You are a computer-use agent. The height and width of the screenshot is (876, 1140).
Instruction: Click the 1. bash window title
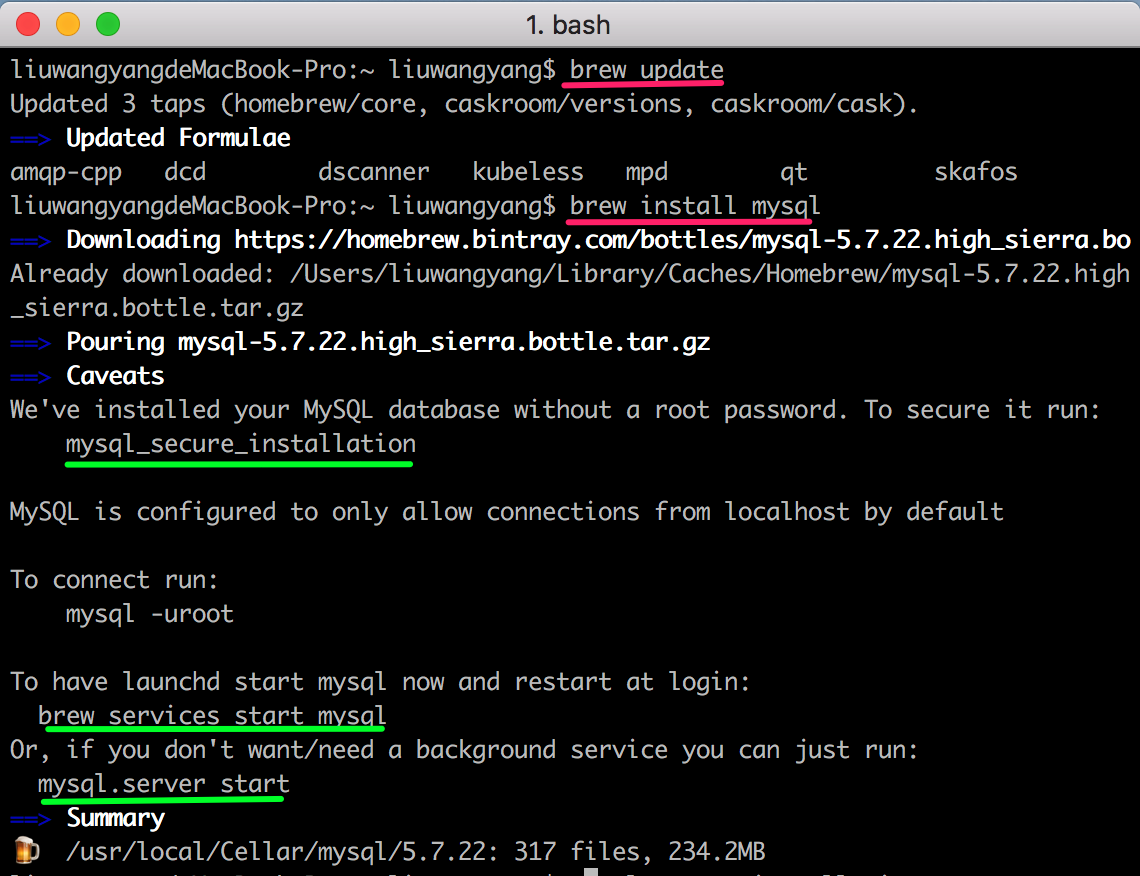coord(570,24)
